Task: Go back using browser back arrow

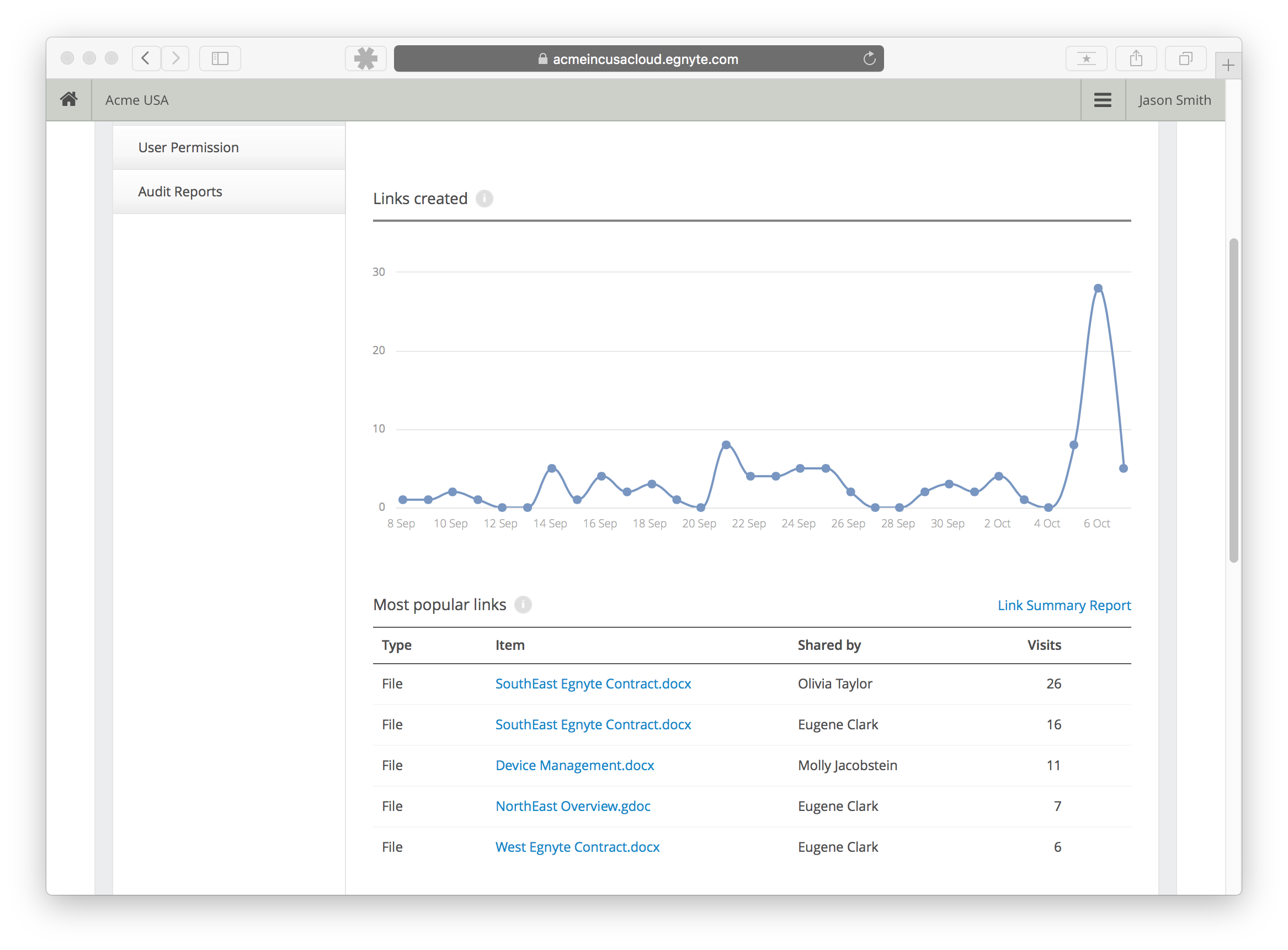Action: pyautogui.click(x=146, y=58)
